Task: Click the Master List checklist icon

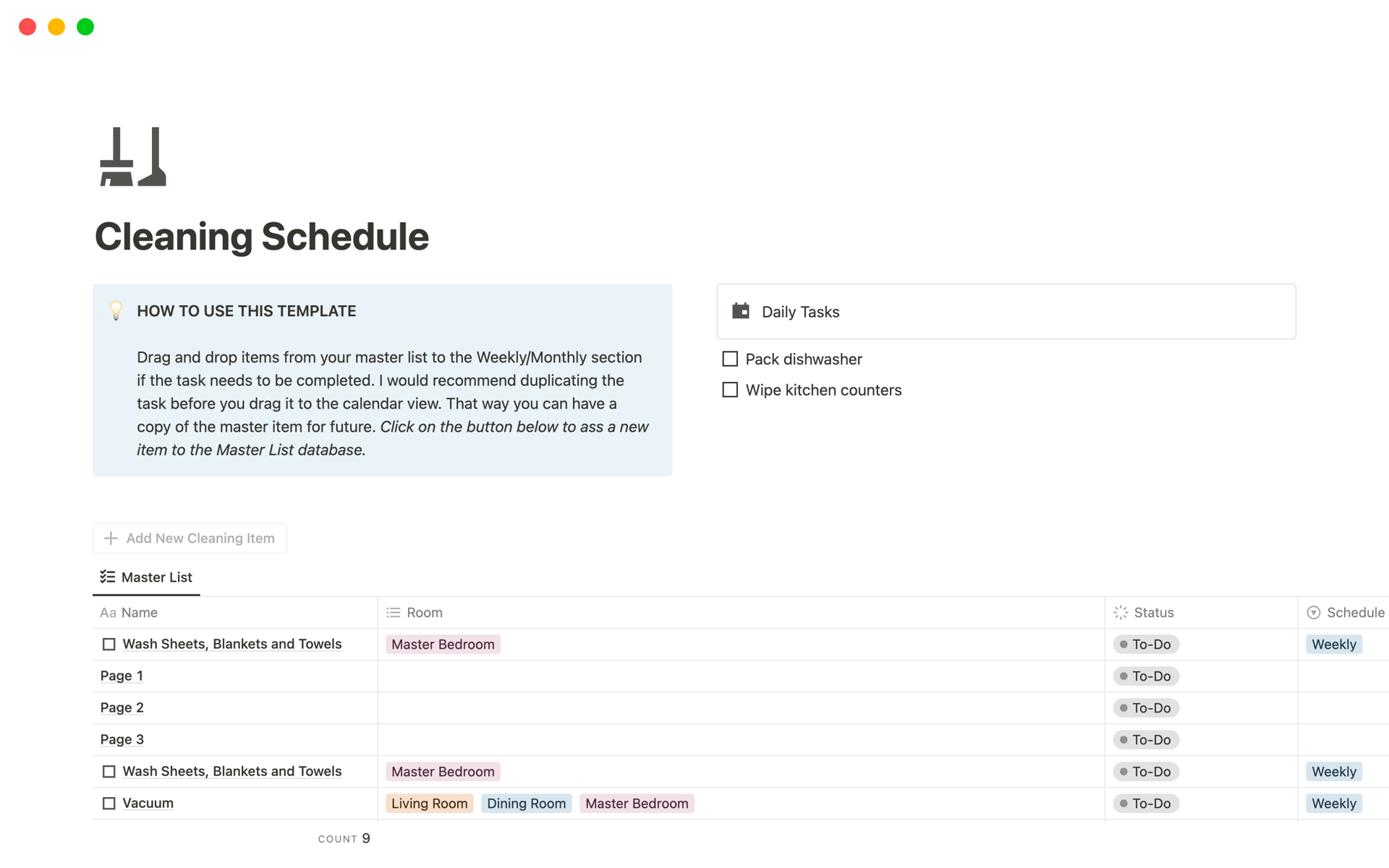Action: pos(108,576)
